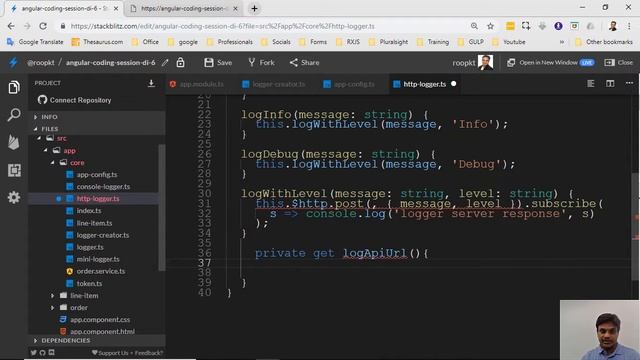Place cursor on code line 37
The width and height of the screenshot is (640, 360).
pyautogui.click(x=429, y=263)
